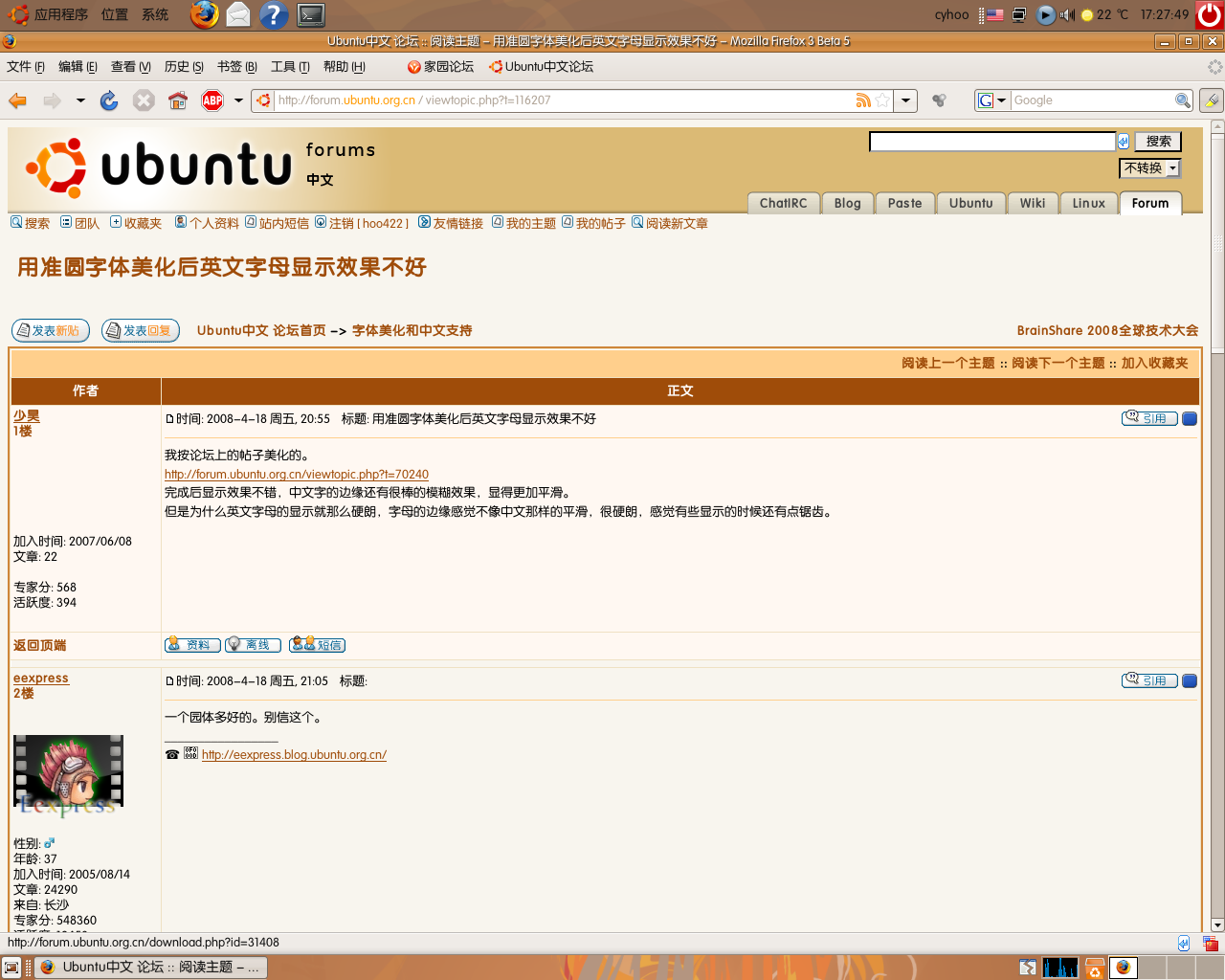Click 引用 quote button on 2楼 post
Image resolution: width=1225 pixels, height=980 pixels.
pos(1149,680)
